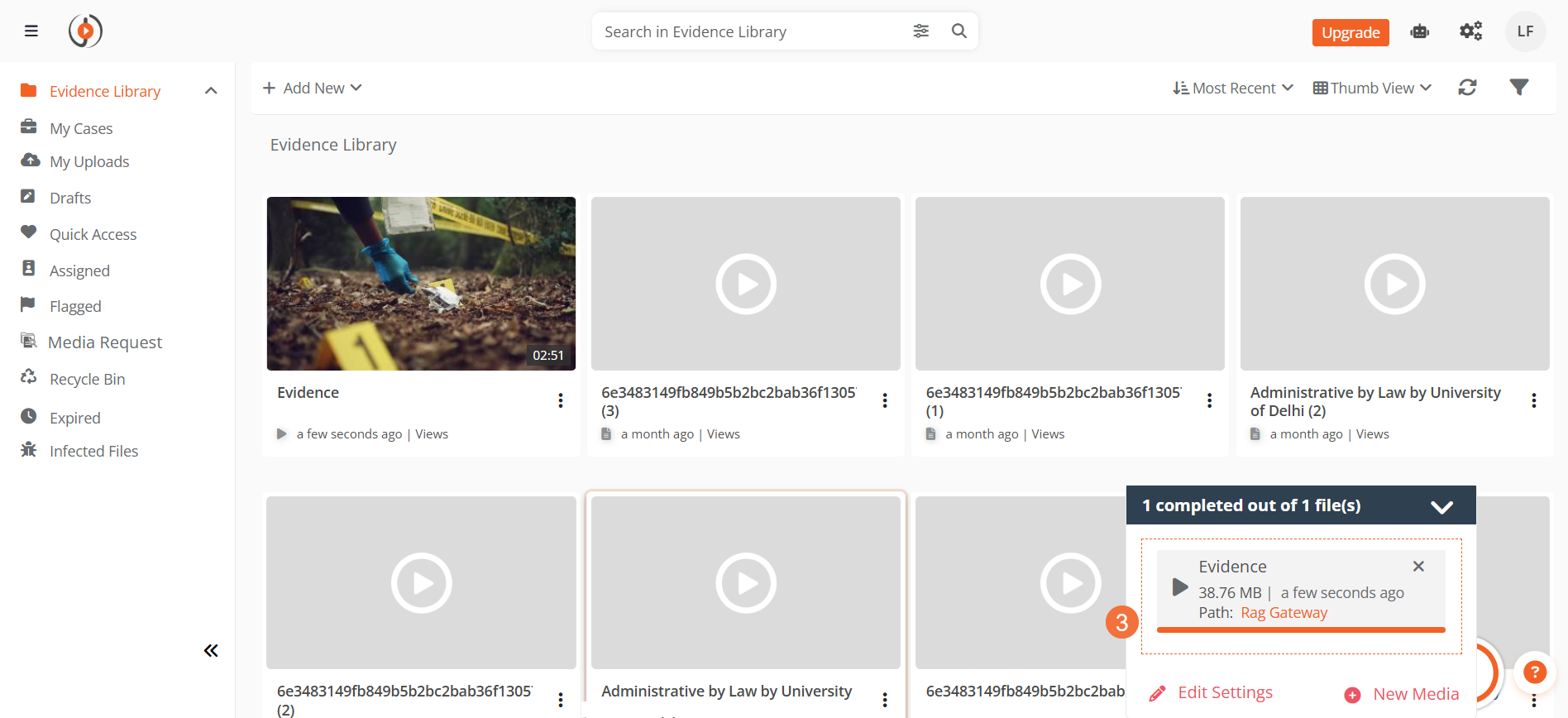Click Edit Settings in upload panel

(1212, 693)
